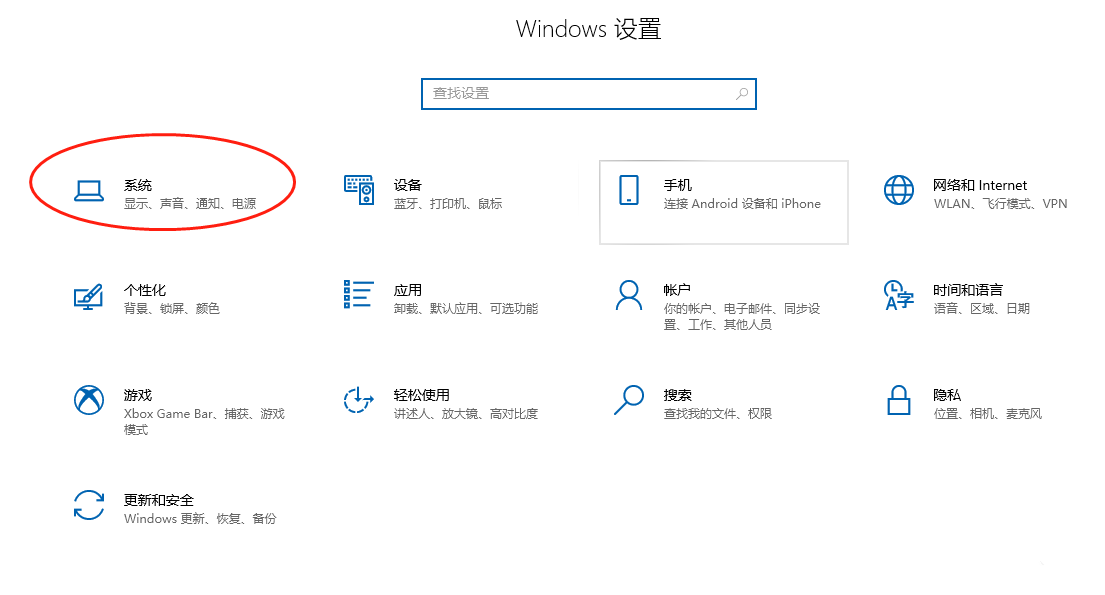Click the 你的帐户、电子邮件 description text
1105x595 pixels.
(741, 317)
